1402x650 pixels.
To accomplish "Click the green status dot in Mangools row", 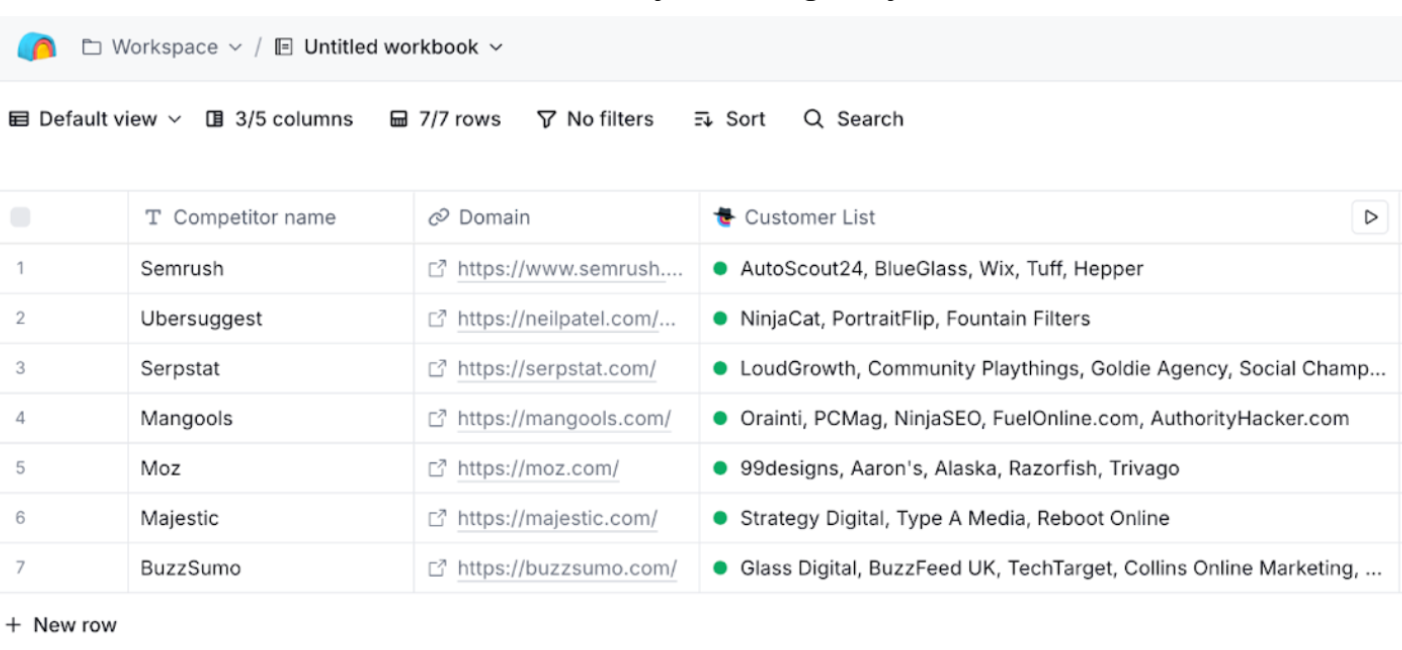I will pyautogui.click(x=720, y=418).
